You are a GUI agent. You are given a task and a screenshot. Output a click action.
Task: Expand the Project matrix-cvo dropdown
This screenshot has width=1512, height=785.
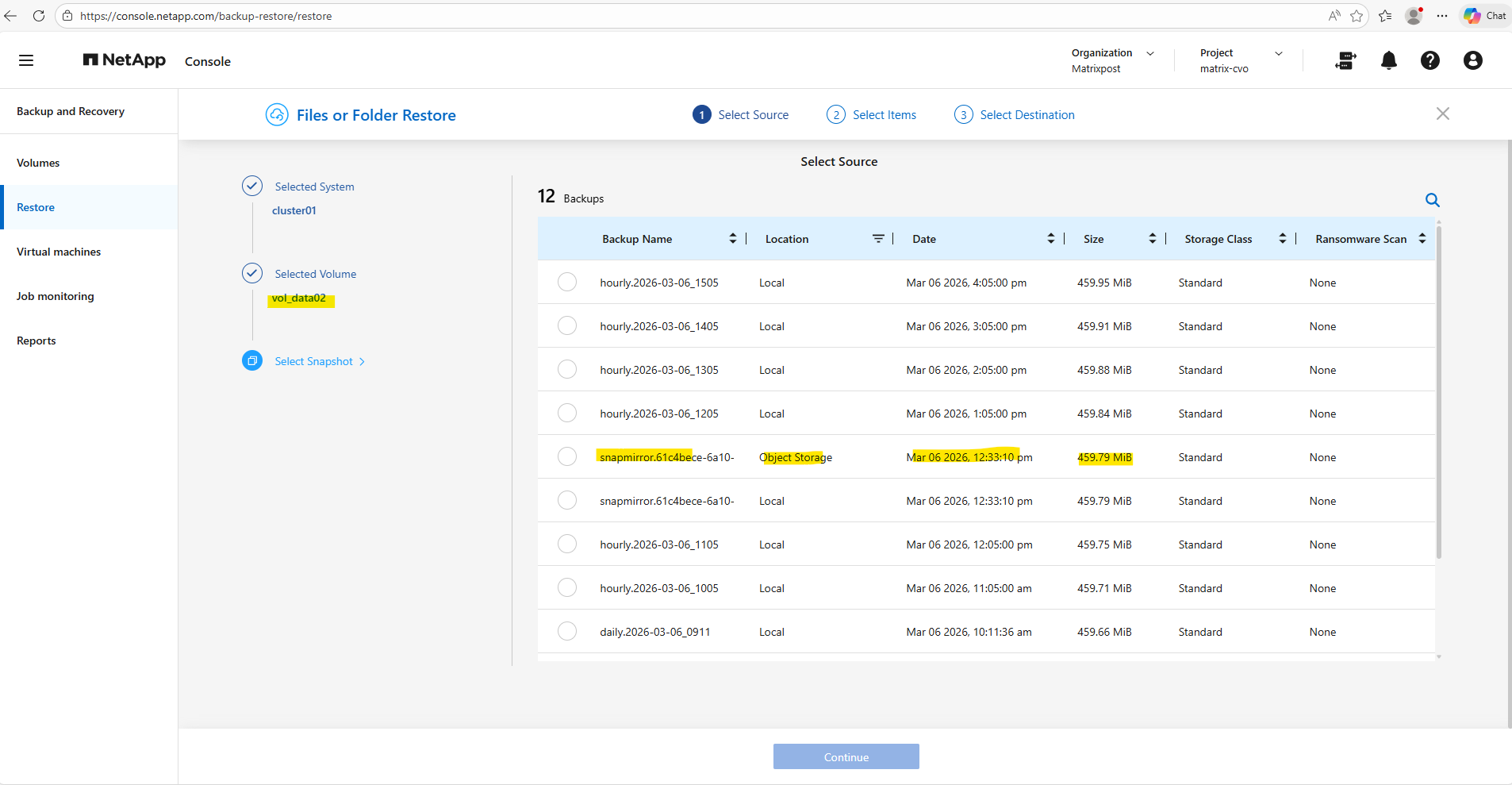click(1278, 53)
